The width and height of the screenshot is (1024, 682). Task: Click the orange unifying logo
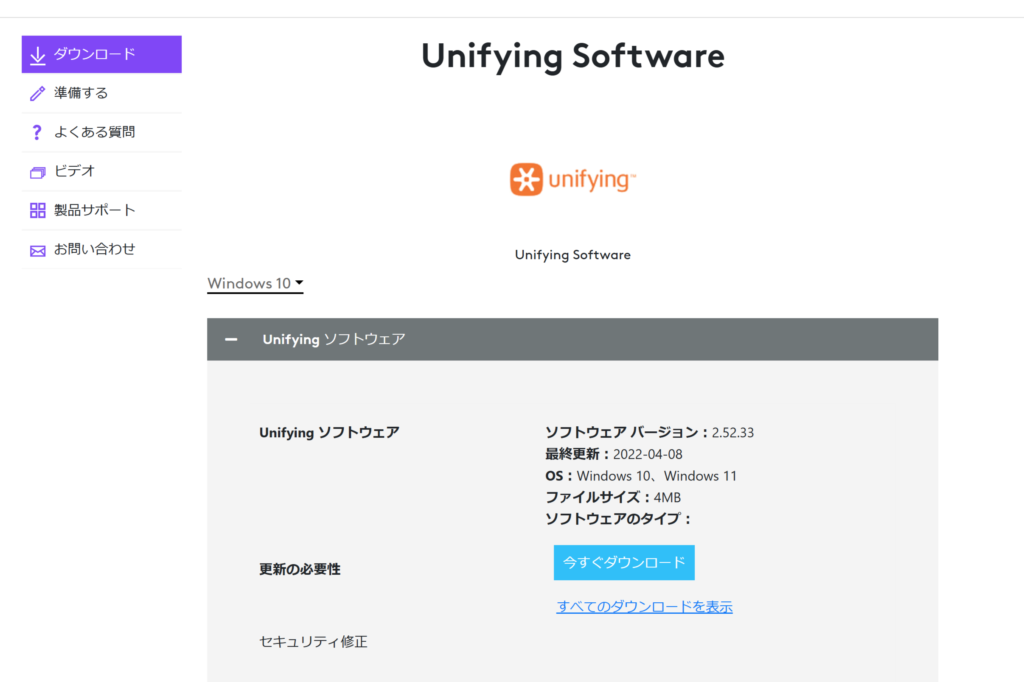click(573, 180)
